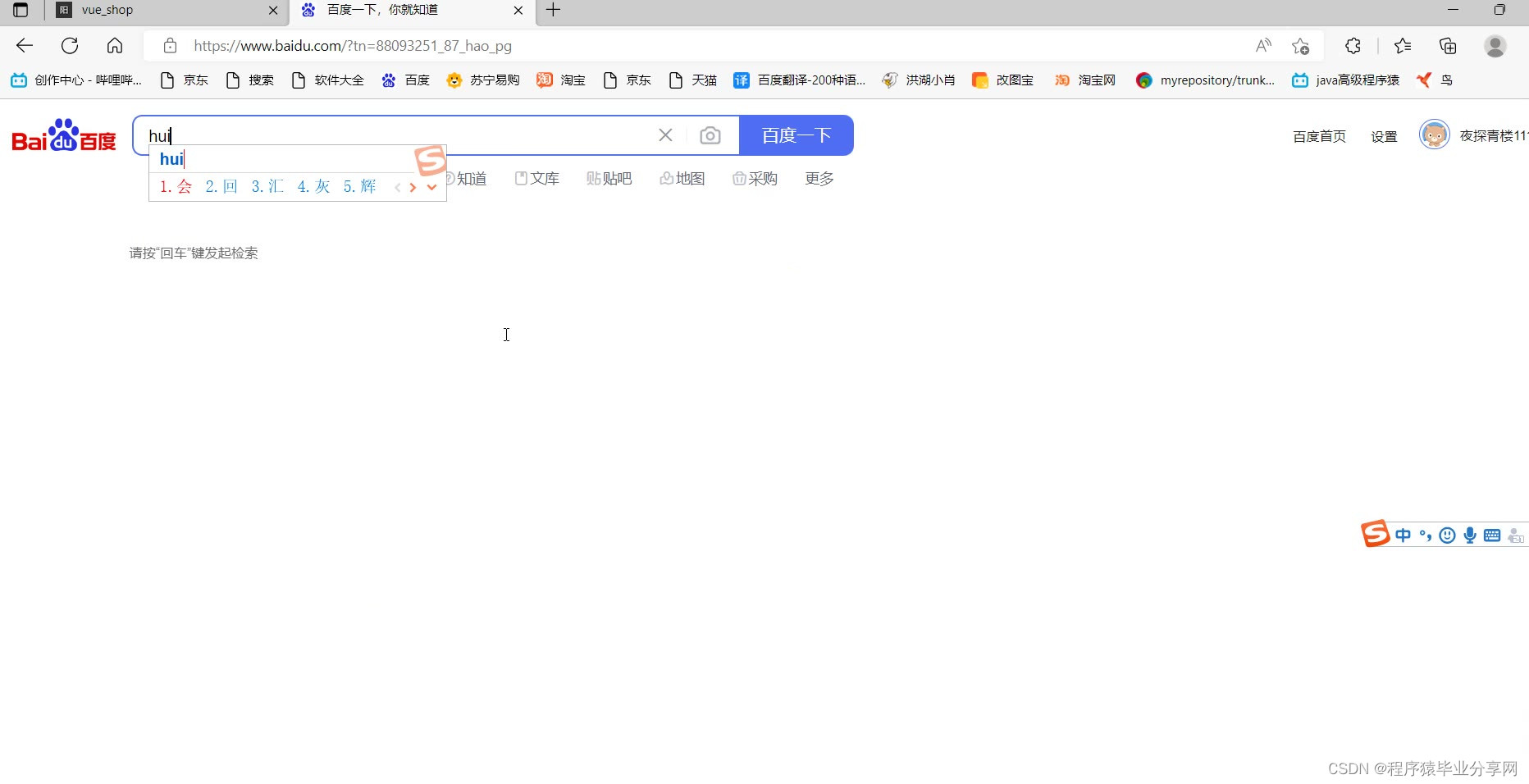Screen dimensions: 1529x784
Task: Select candidate 1 会
Action: click(x=176, y=186)
